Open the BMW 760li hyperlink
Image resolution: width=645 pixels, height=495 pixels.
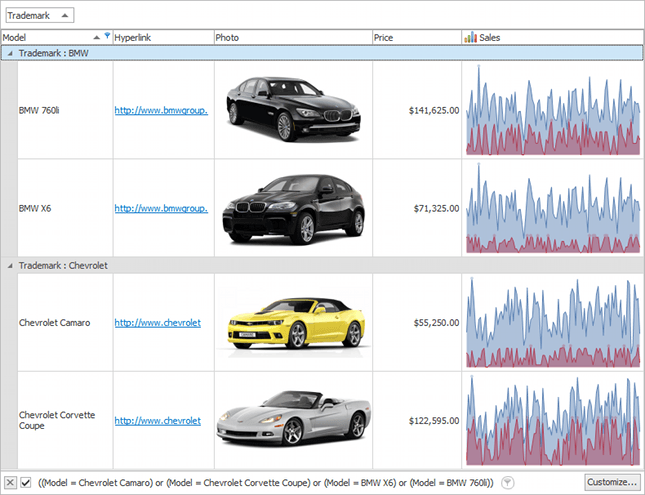coord(161,111)
